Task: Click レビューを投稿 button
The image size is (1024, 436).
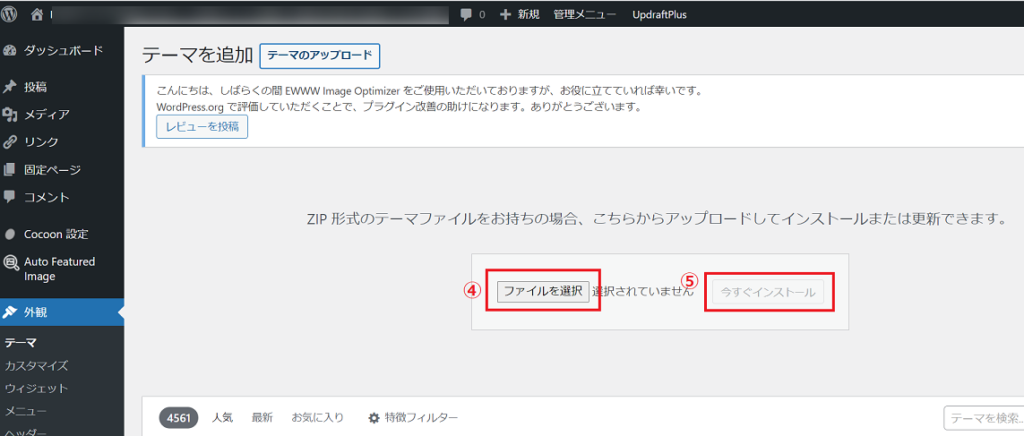Action: click(202, 127)
